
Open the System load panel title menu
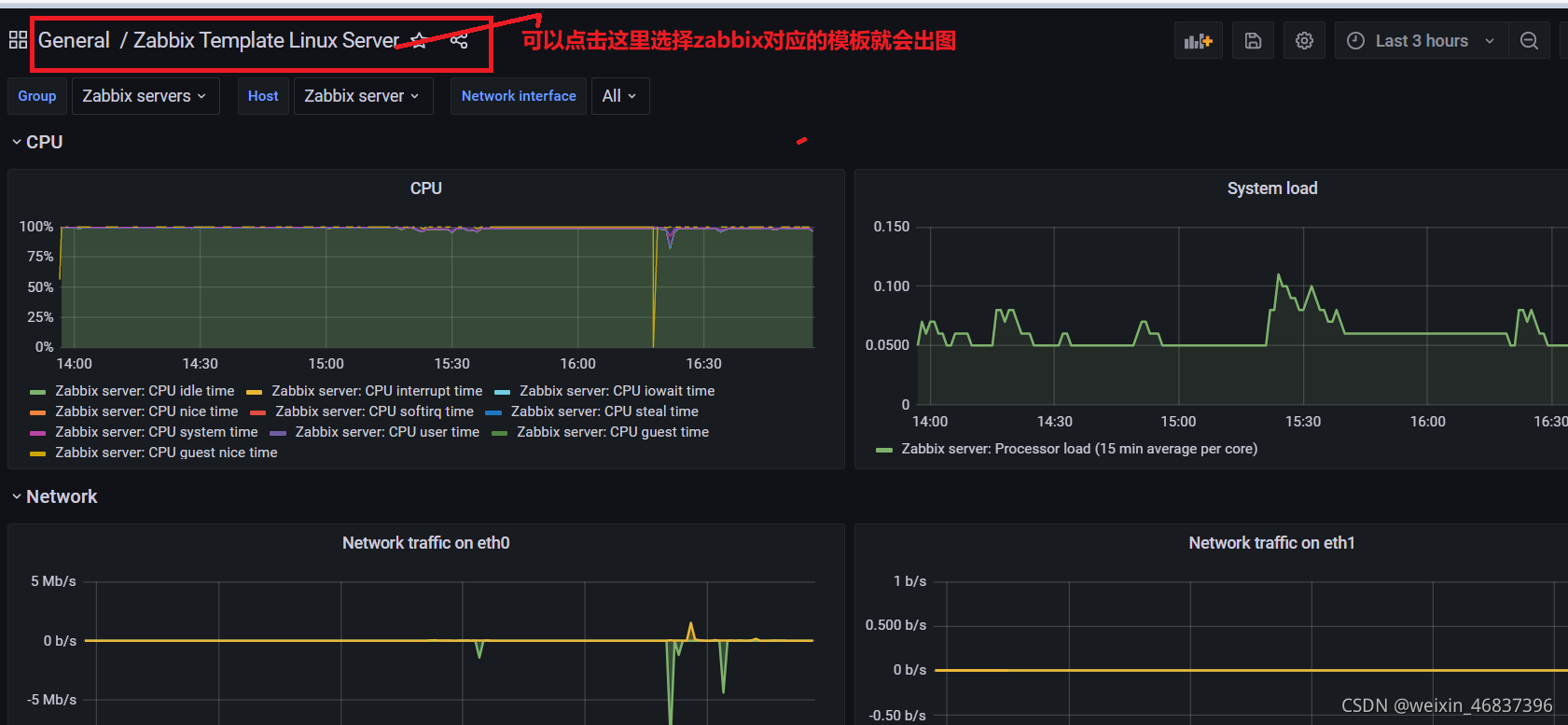click(x=1272, y=188)
